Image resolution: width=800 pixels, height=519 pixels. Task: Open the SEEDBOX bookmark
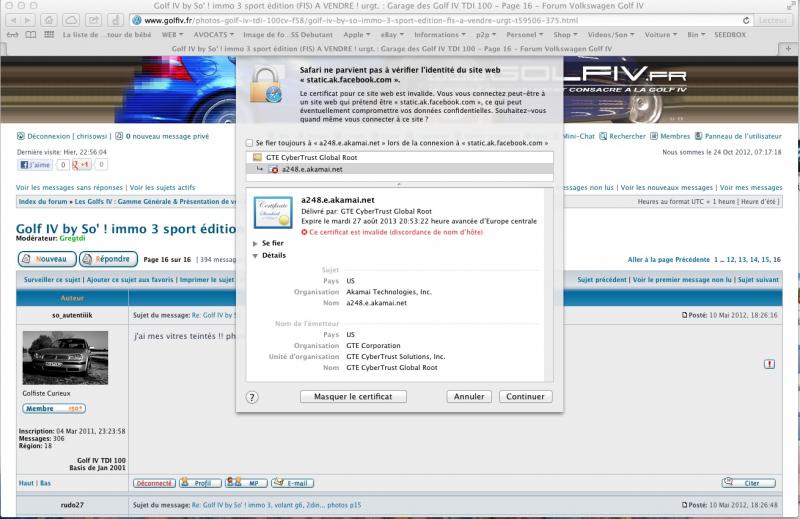[730, 35]
